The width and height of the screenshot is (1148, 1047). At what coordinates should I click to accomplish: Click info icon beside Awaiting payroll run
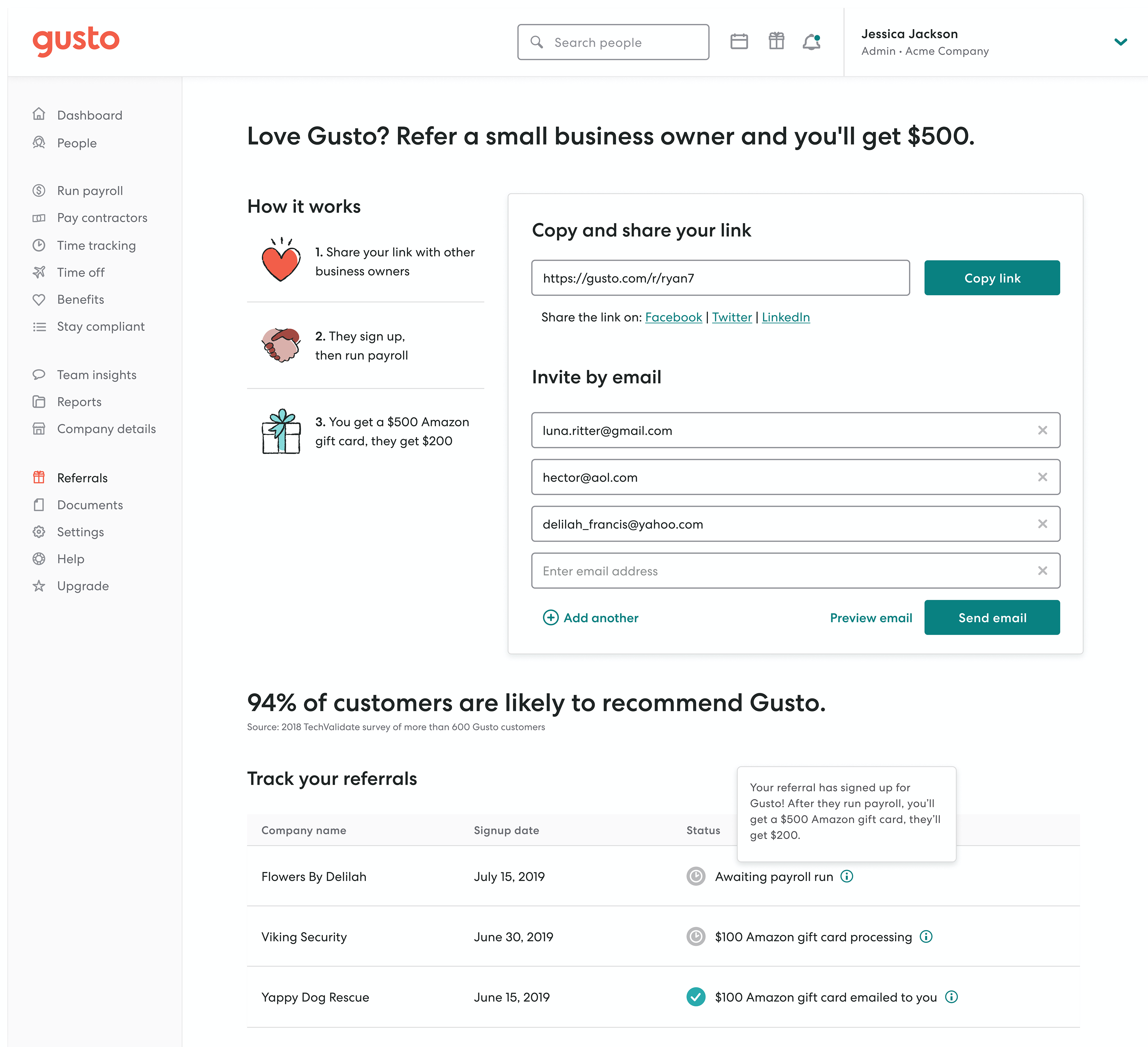(x=847, y=876)
